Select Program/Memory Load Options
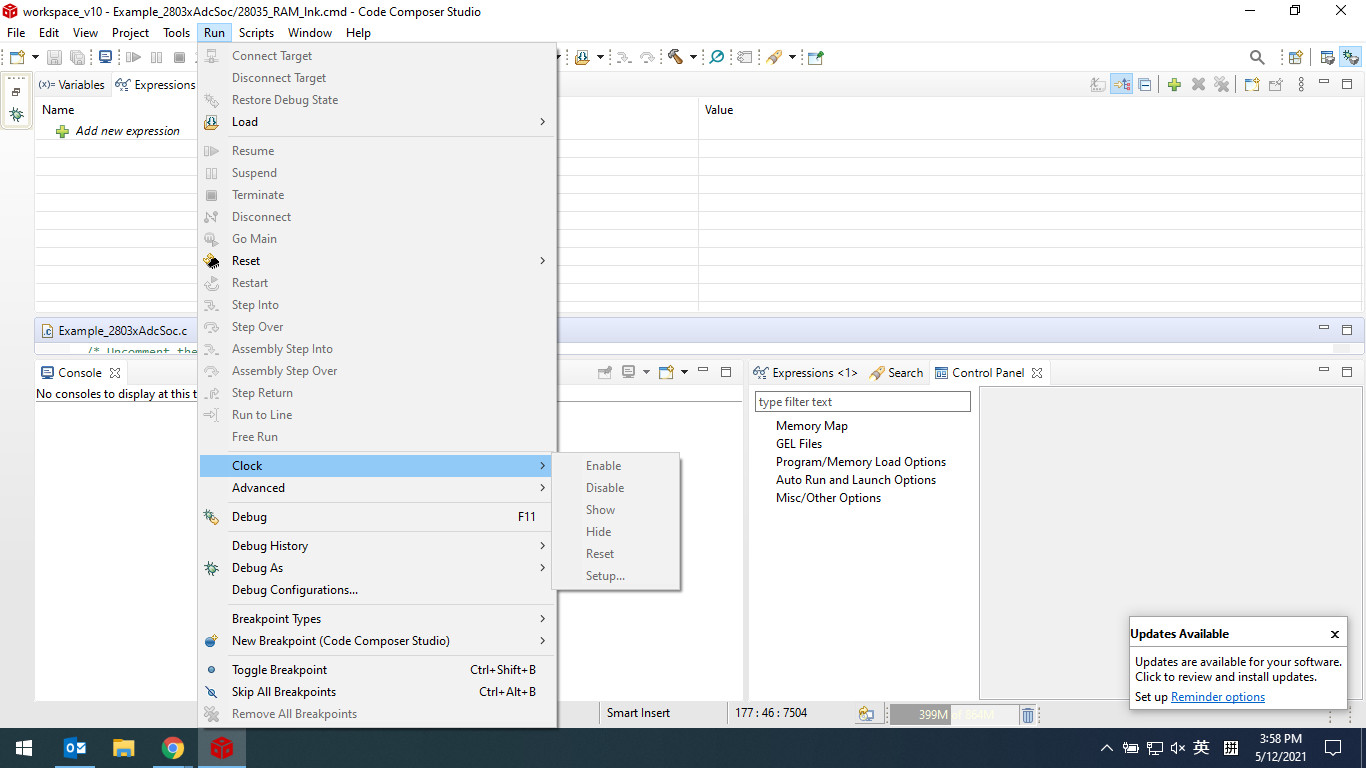Image resolution: width=1366 pixels, height=768 pixels. point(861,462)
